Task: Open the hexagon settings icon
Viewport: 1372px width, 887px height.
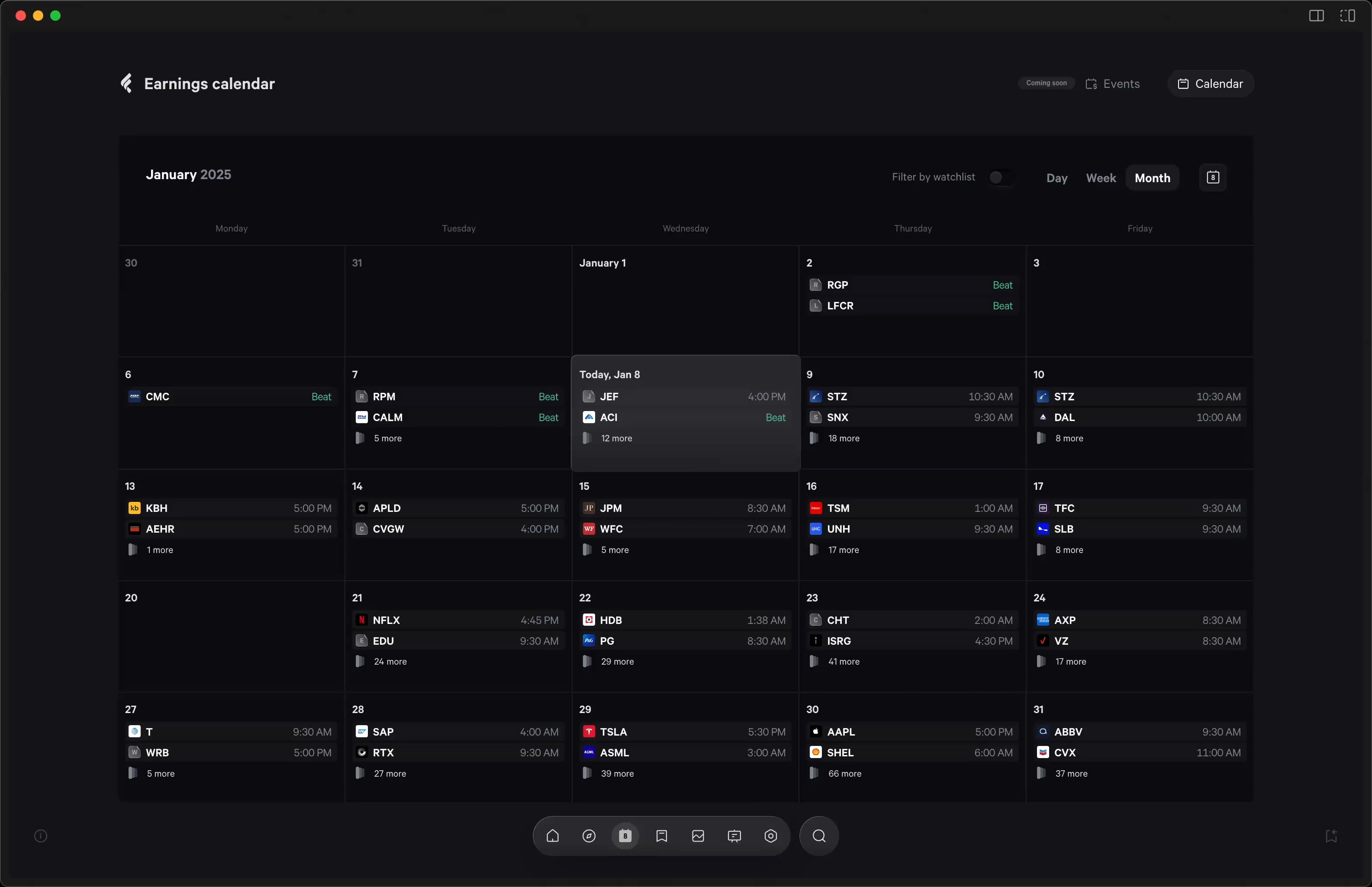Action: click(x=770, y=836)
